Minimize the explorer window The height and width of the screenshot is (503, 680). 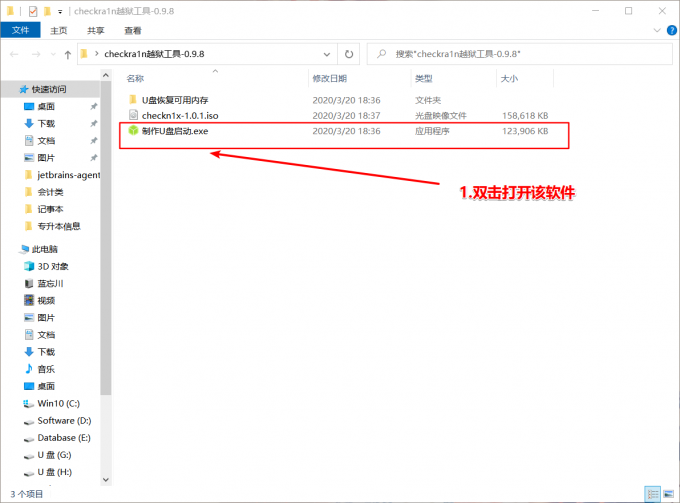click(595, 11)
